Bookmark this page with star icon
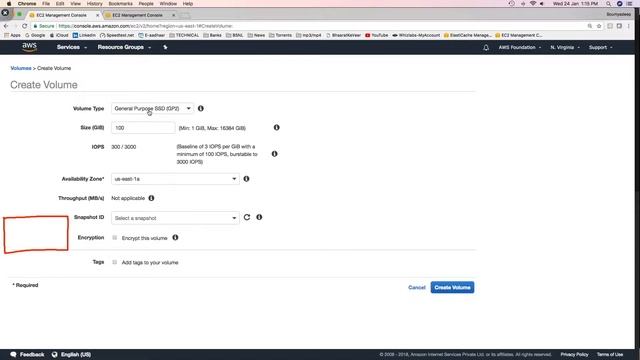This screenshot has width=640, height=360. point(599,26)
